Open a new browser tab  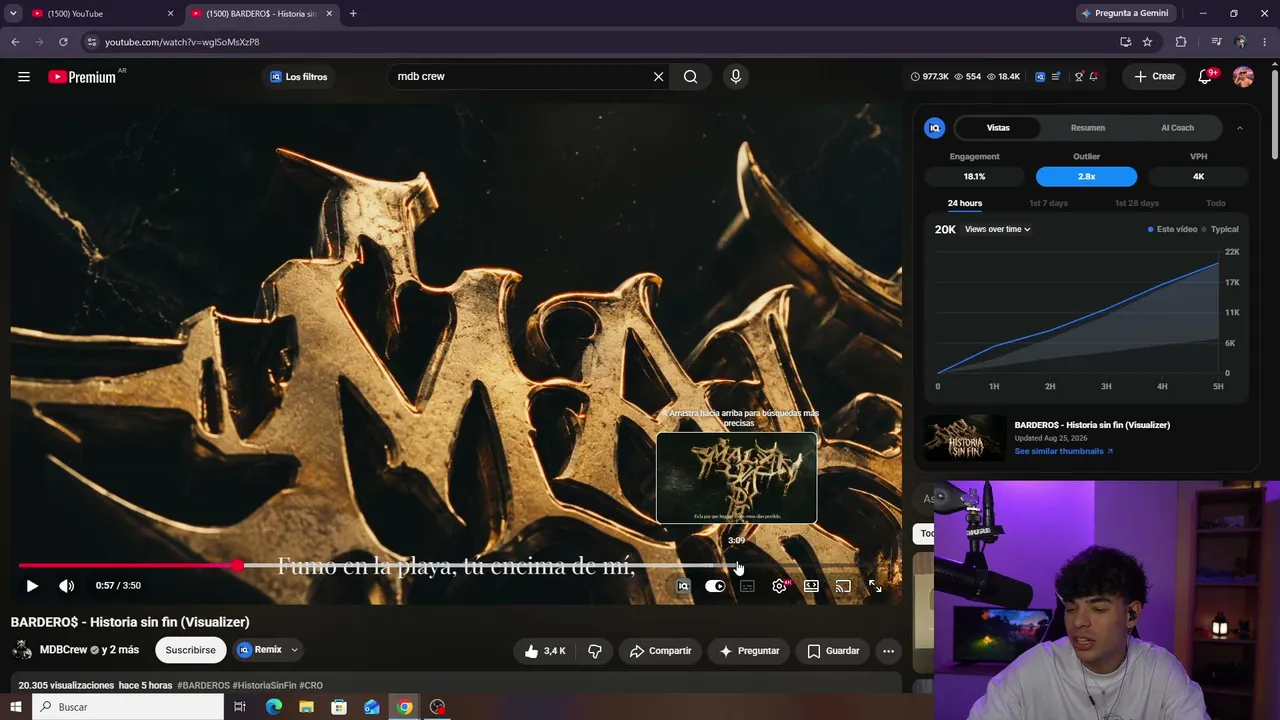(353, 14)
